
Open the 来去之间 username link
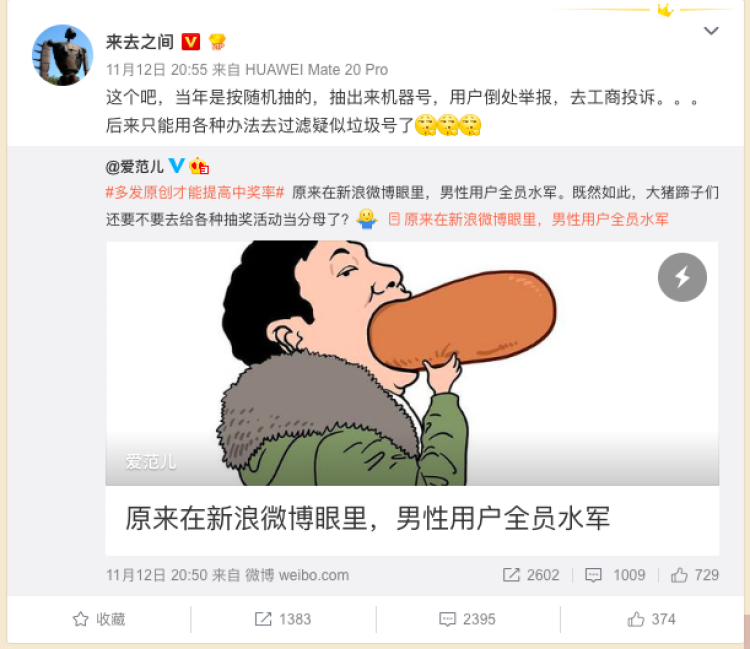coord(140,42)
